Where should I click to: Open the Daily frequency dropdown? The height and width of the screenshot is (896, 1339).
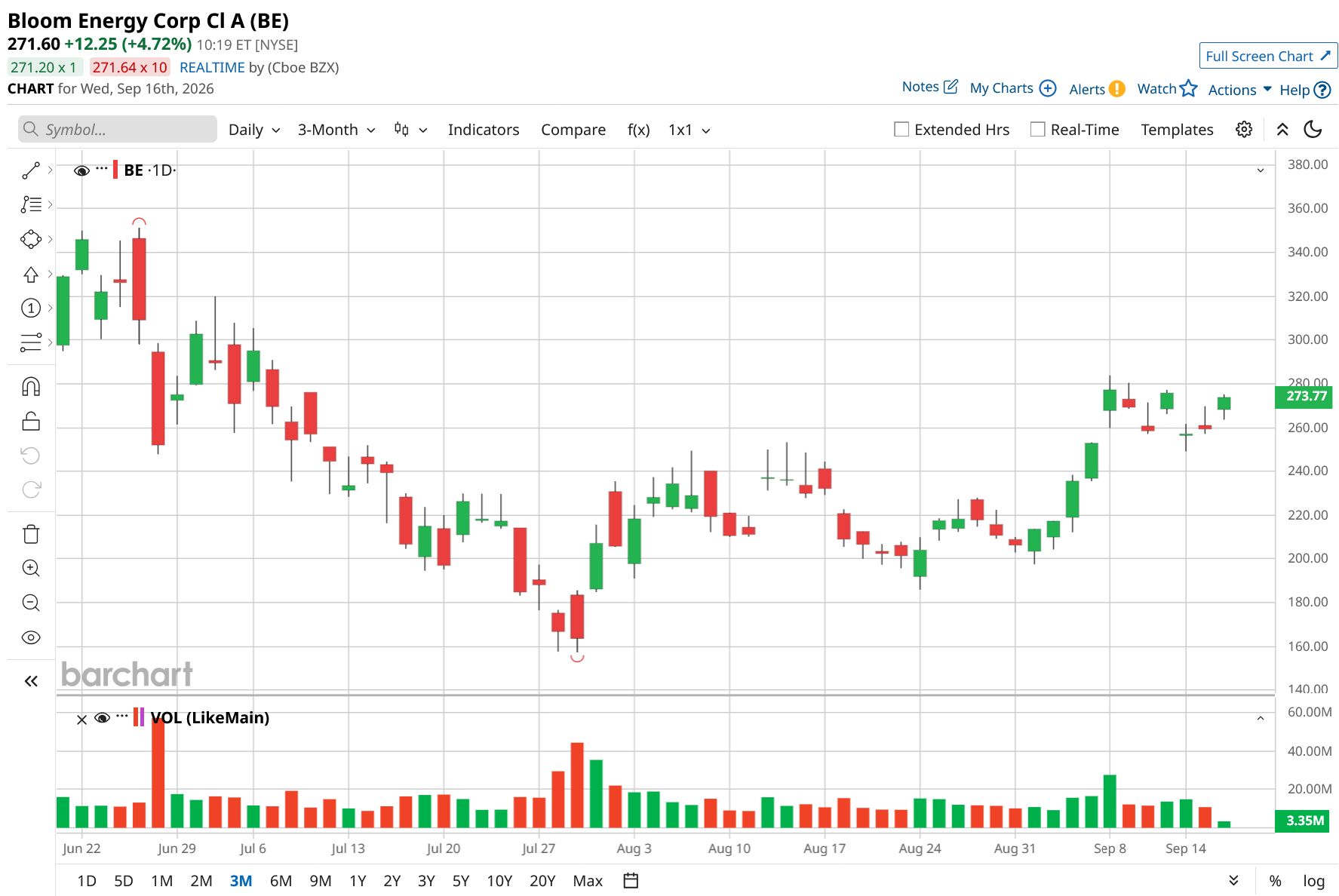tap(254, 130)
